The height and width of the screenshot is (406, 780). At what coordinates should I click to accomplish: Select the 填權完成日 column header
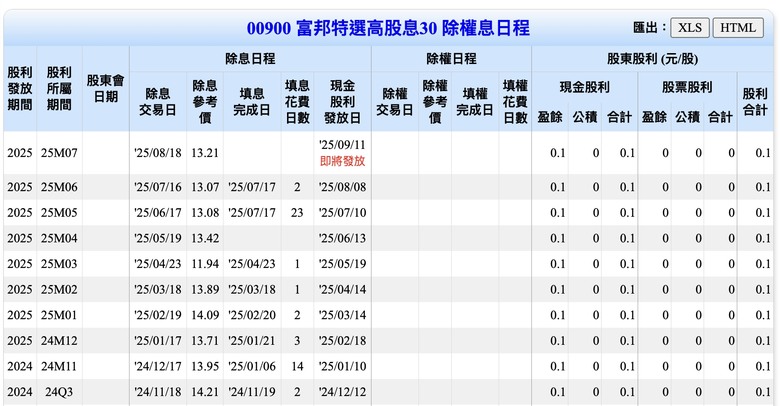475,102
